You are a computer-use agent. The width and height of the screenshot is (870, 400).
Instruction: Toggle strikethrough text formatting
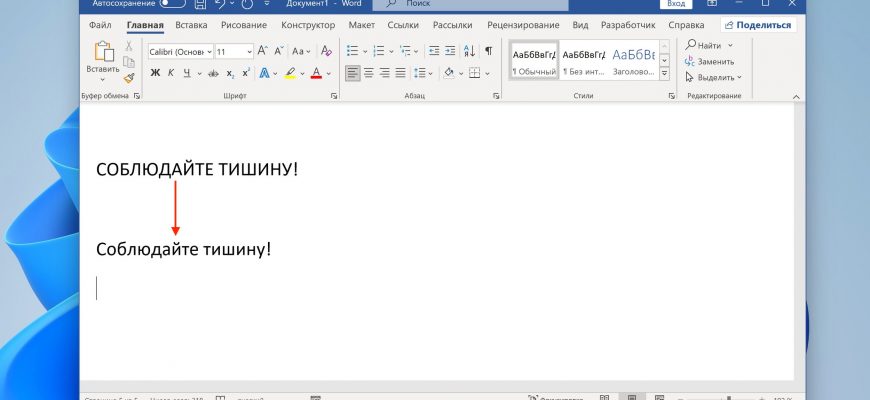pos(213,73)
